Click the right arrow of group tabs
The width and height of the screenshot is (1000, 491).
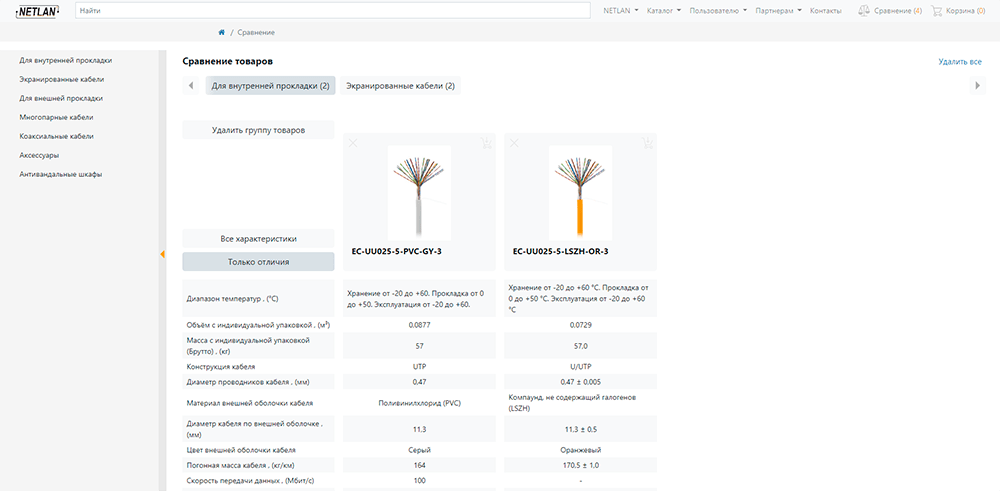pyautogui.click(x=978, y=85)
